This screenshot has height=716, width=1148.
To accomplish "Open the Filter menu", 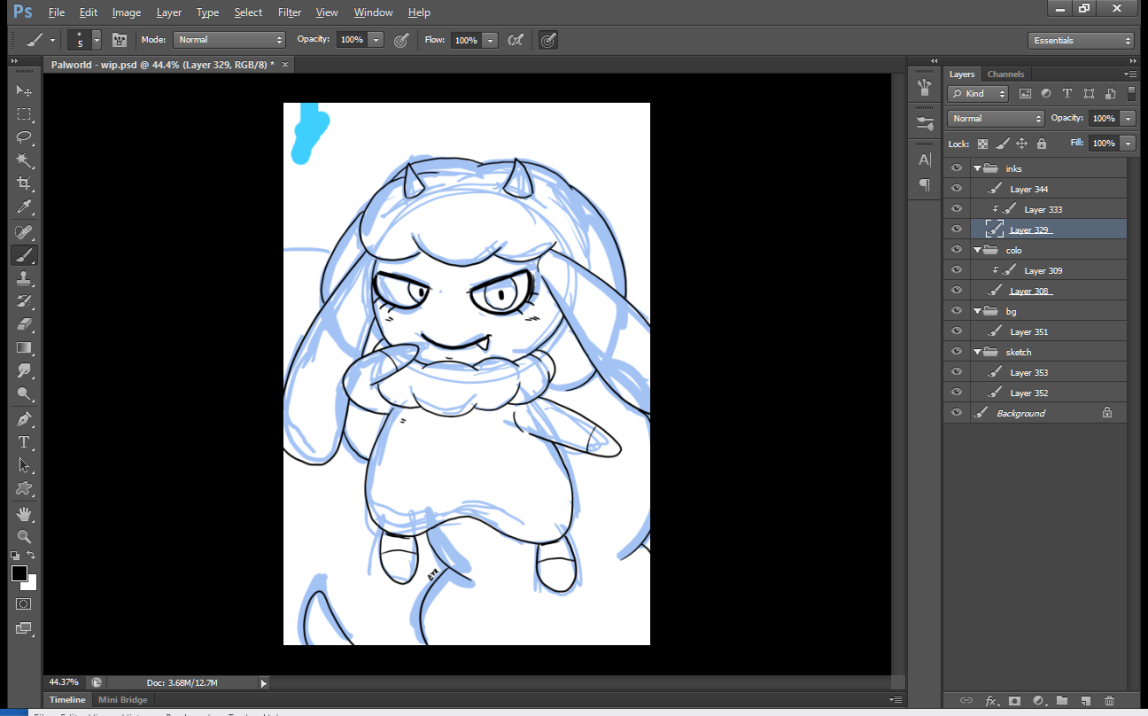I will [289, 13].
